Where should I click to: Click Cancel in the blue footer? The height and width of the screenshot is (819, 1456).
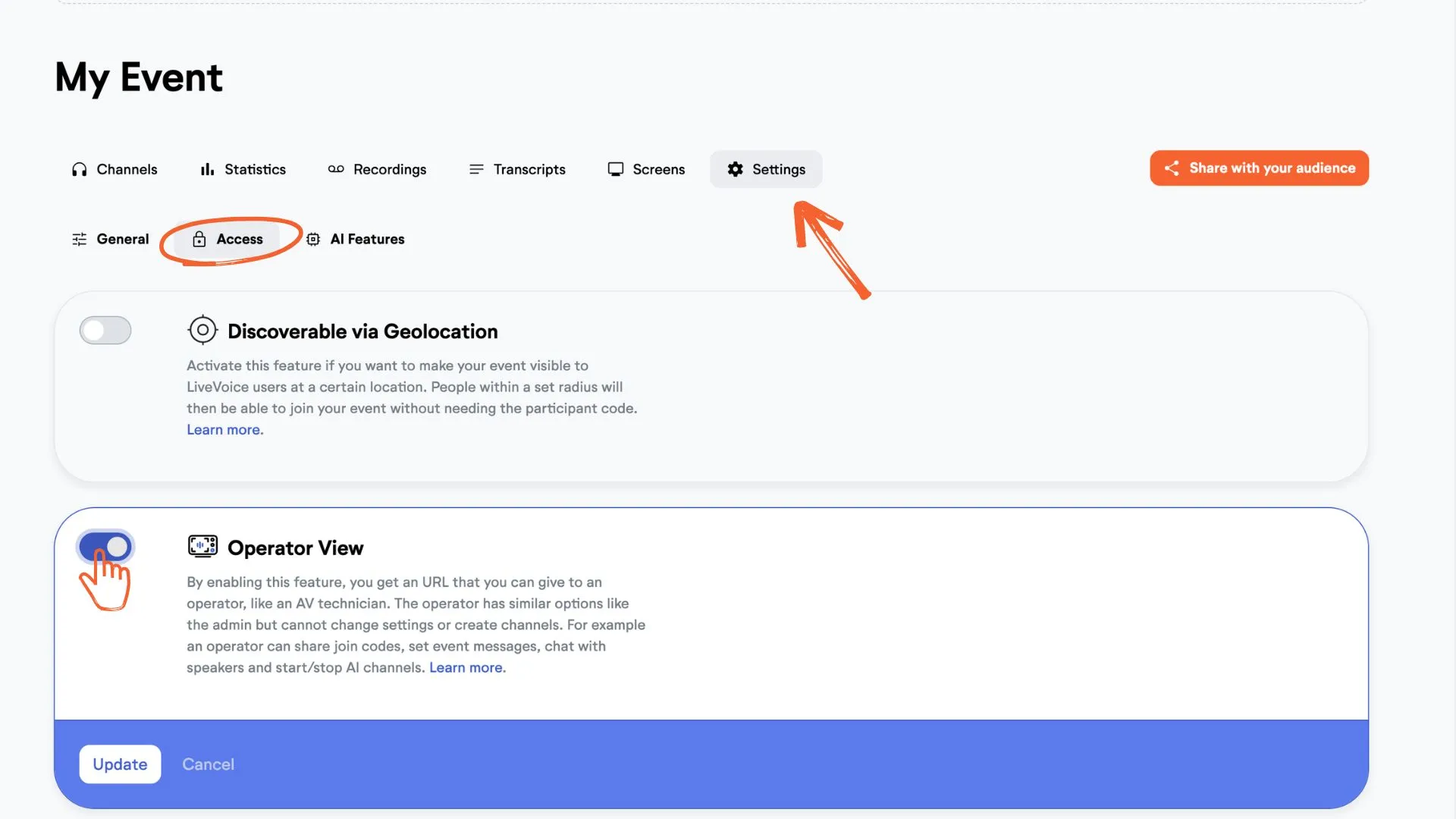click(x=208, y=764)
